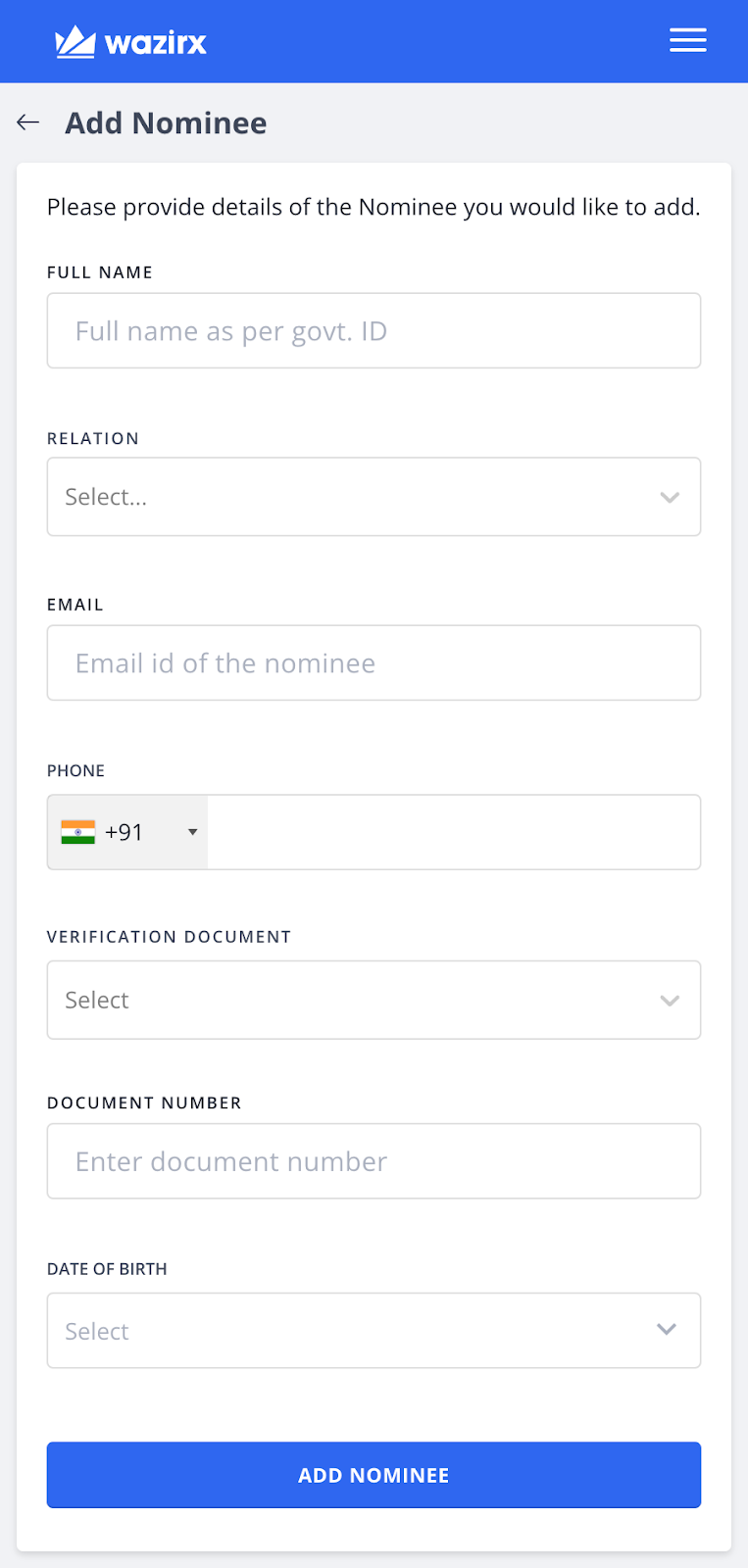The height and width of the screenshot is (1568, 748).
Task: Click the wazirx wordmark in header
Action: pos(156,43)
